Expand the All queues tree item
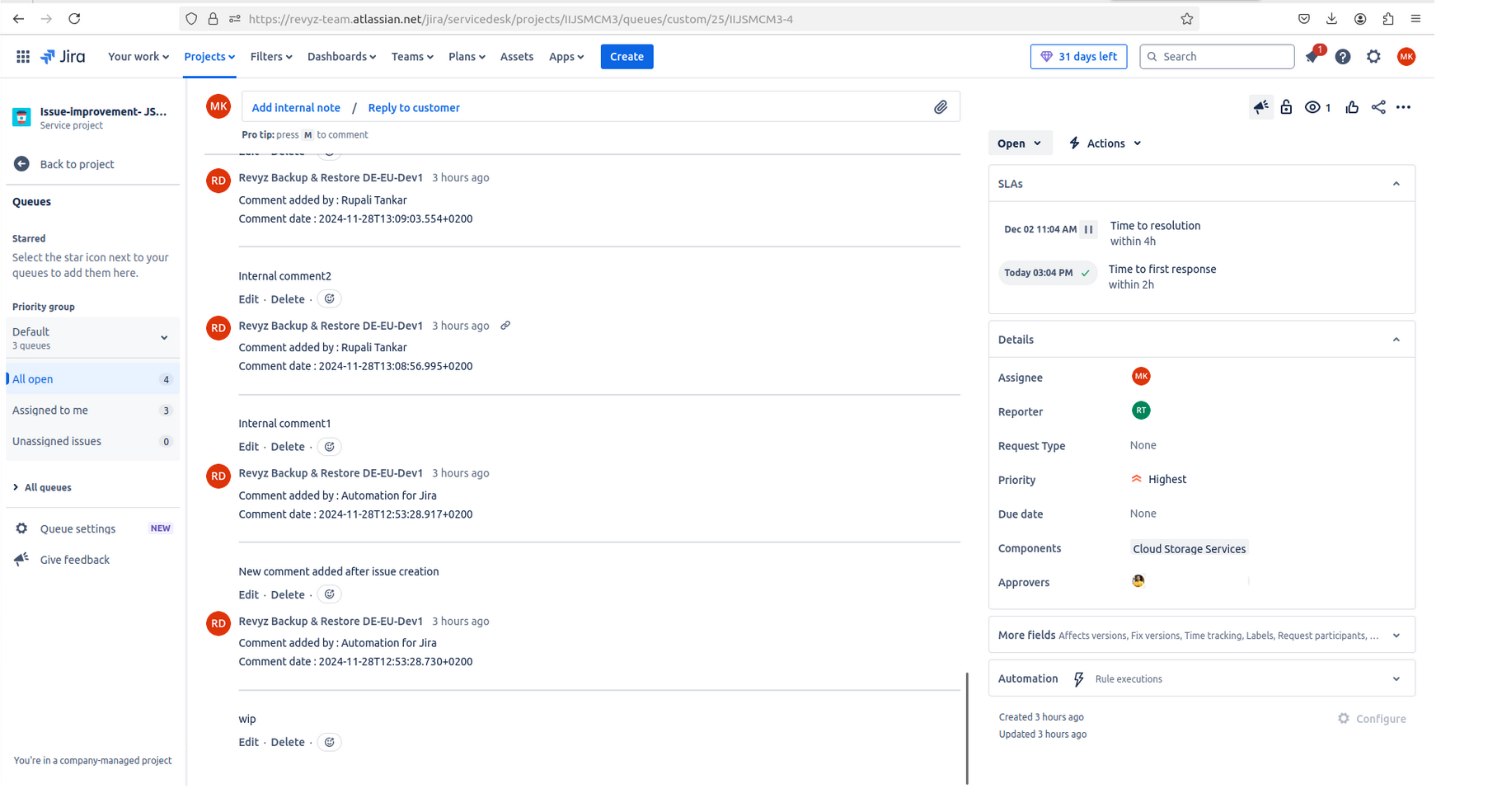Screen dimensions: 1502x812 click(16, 487)
